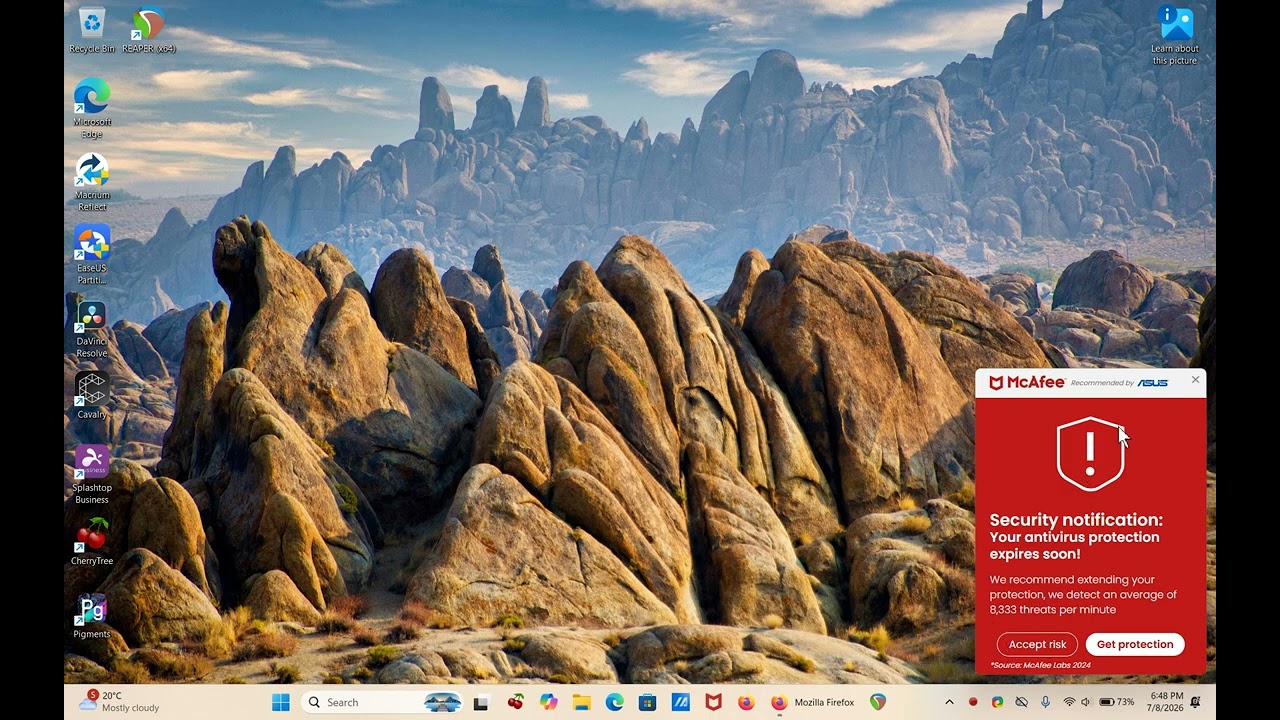Close the McAfee security notification popup

(1195, 380)
